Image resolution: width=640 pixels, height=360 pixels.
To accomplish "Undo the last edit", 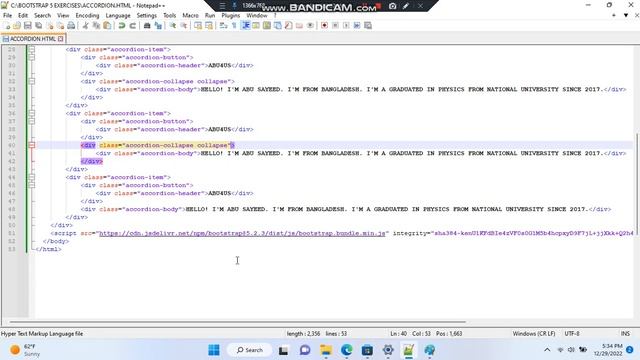I will click(x=122, y=26).
